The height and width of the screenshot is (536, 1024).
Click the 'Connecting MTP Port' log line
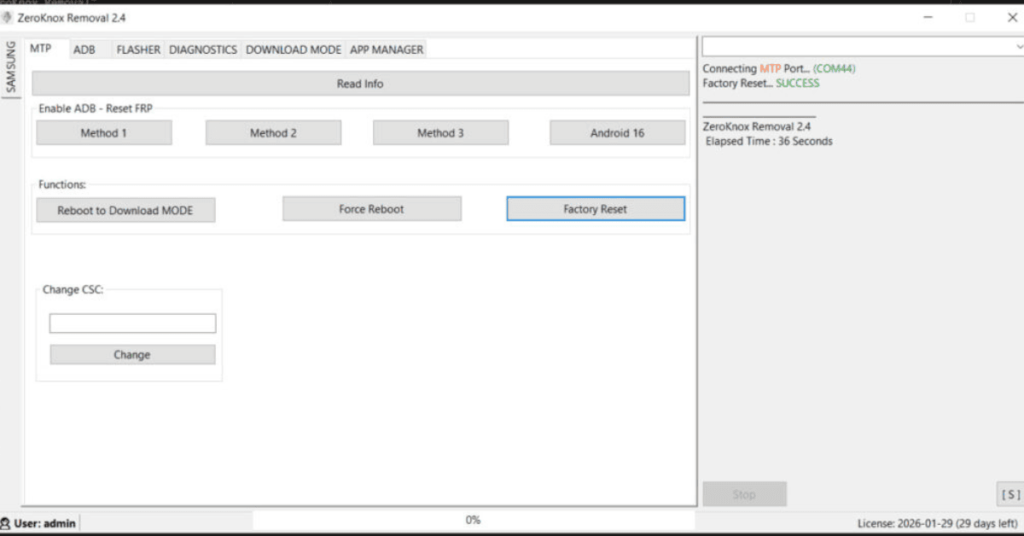click(x=779, y=69)
